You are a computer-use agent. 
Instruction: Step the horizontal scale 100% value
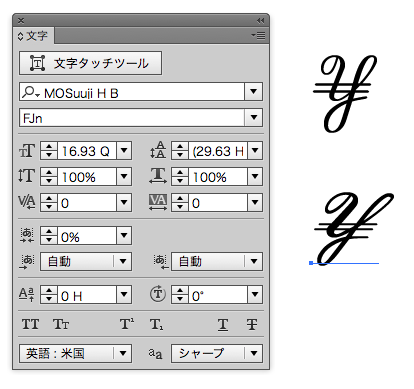(x=180, y=177)
